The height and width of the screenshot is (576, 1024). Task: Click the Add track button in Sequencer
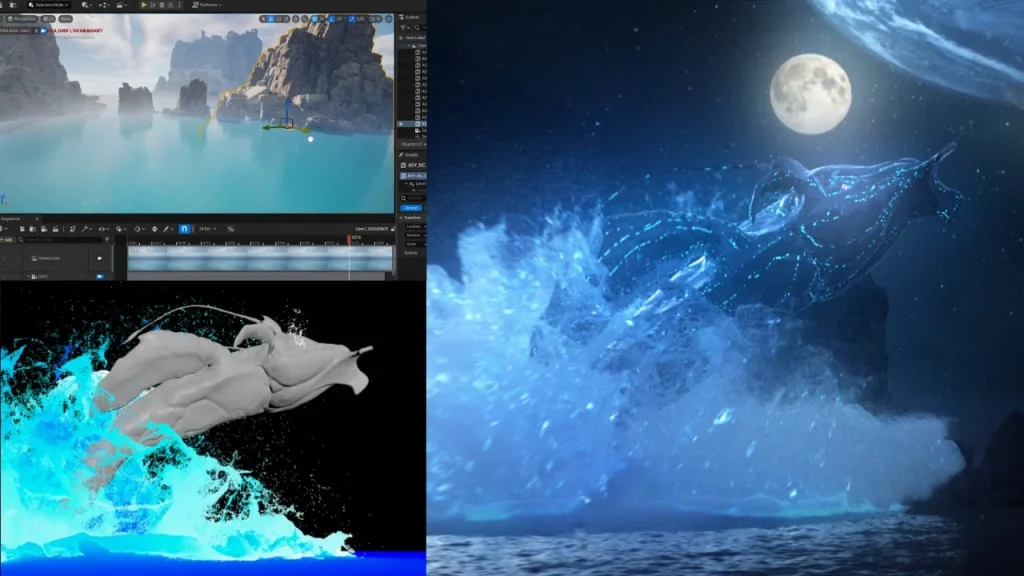point(9,239)
